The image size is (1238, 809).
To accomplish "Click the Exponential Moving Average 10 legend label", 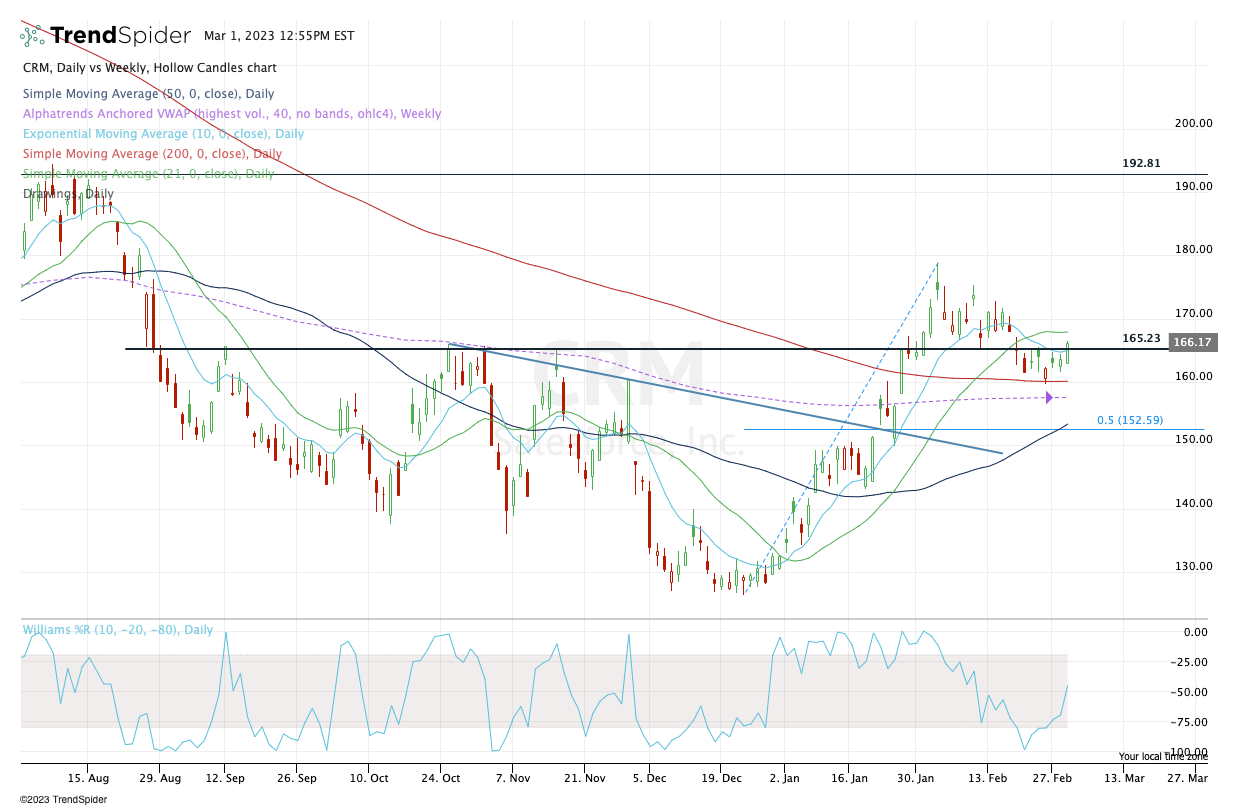I will tap(163, 134).
